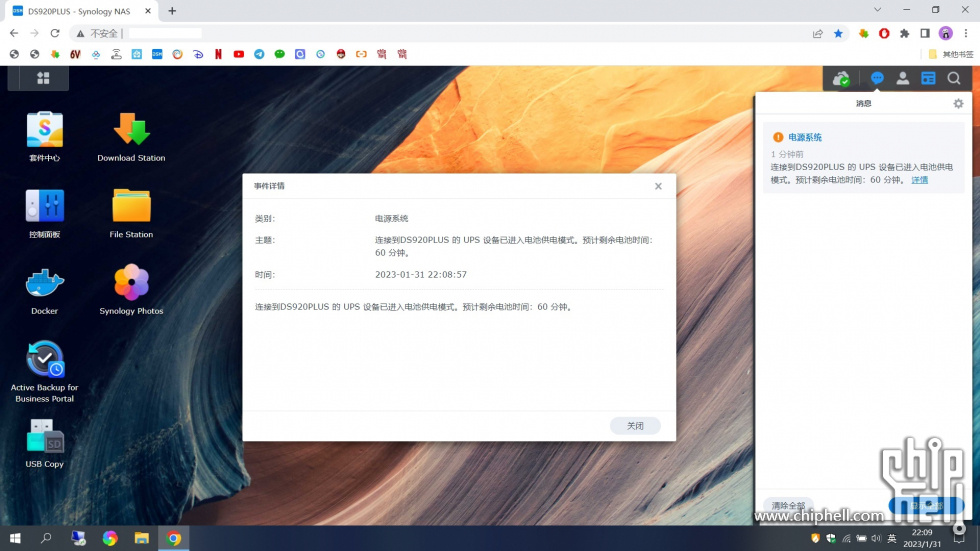Open a new browser tab
The image size is (980, 551).
tap(172, 11)
